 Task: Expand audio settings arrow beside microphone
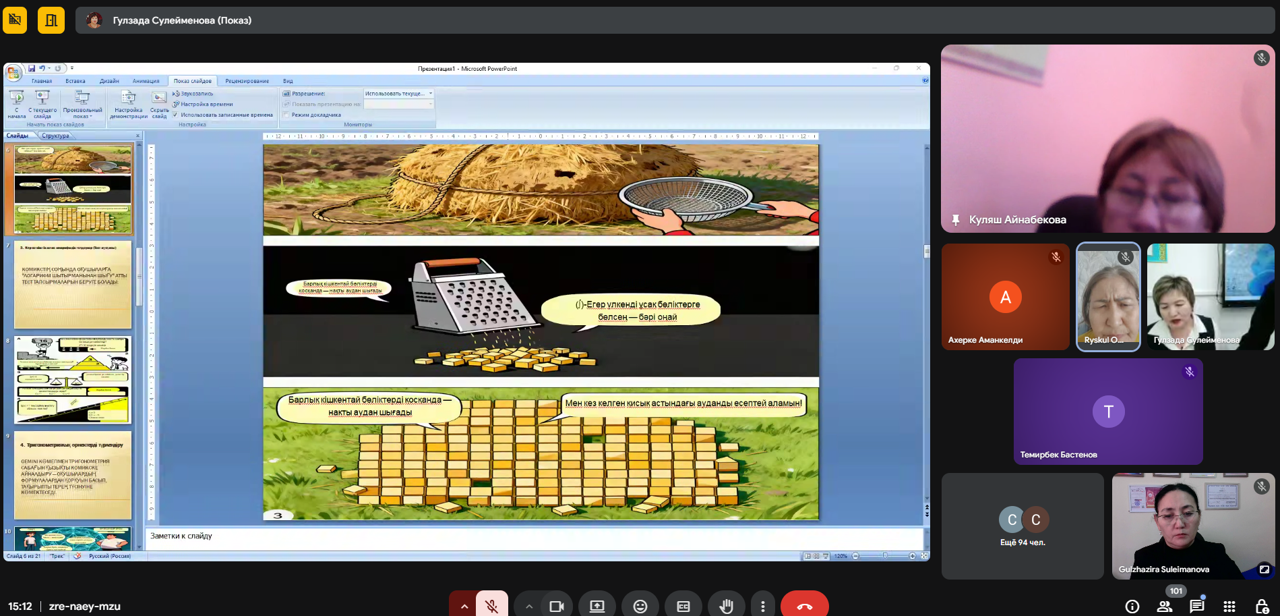coord(464,606)
